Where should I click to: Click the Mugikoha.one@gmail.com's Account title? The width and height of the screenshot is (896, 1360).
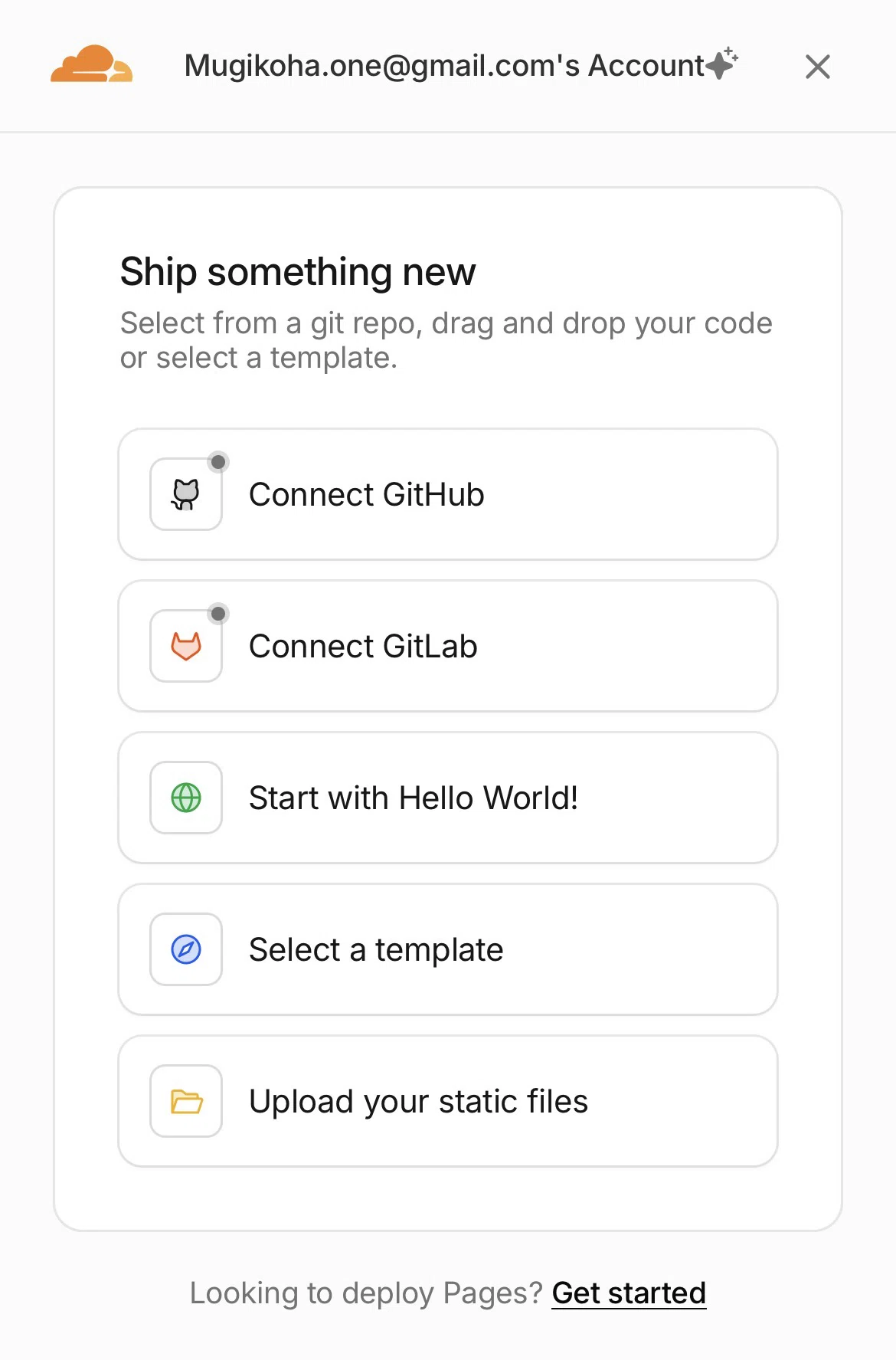(444, 66)
